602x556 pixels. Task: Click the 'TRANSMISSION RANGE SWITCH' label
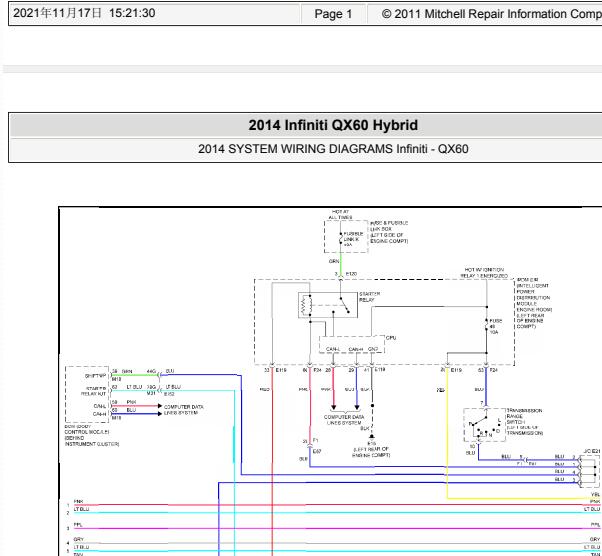(x=524, y=422)
